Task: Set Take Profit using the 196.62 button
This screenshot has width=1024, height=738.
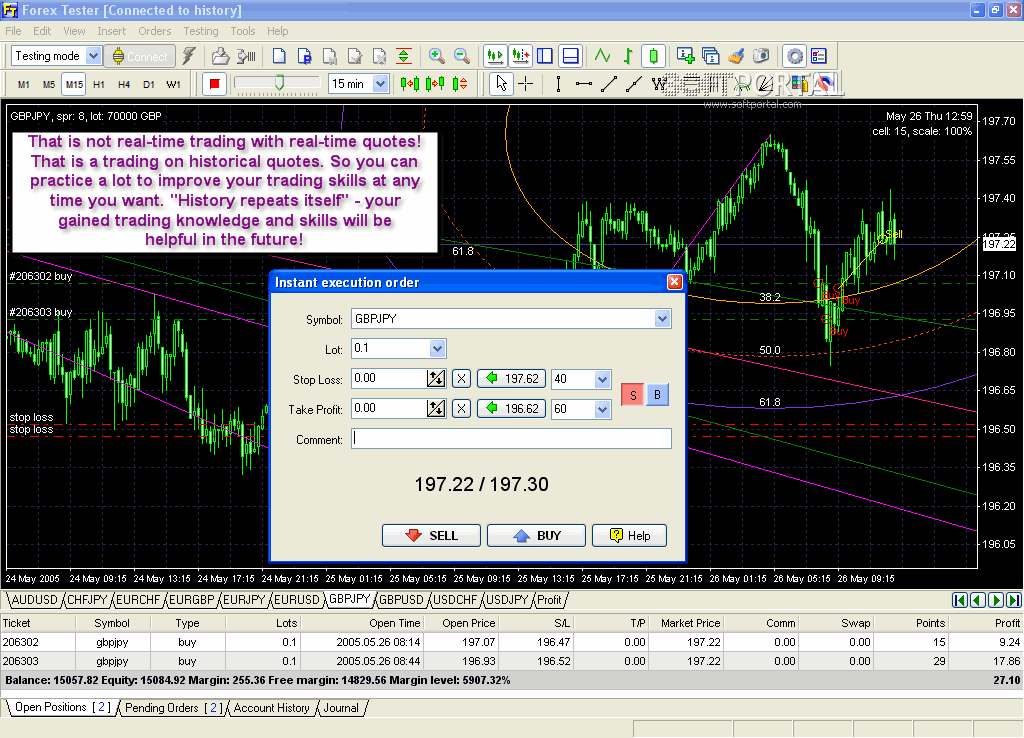Action: 511,409
